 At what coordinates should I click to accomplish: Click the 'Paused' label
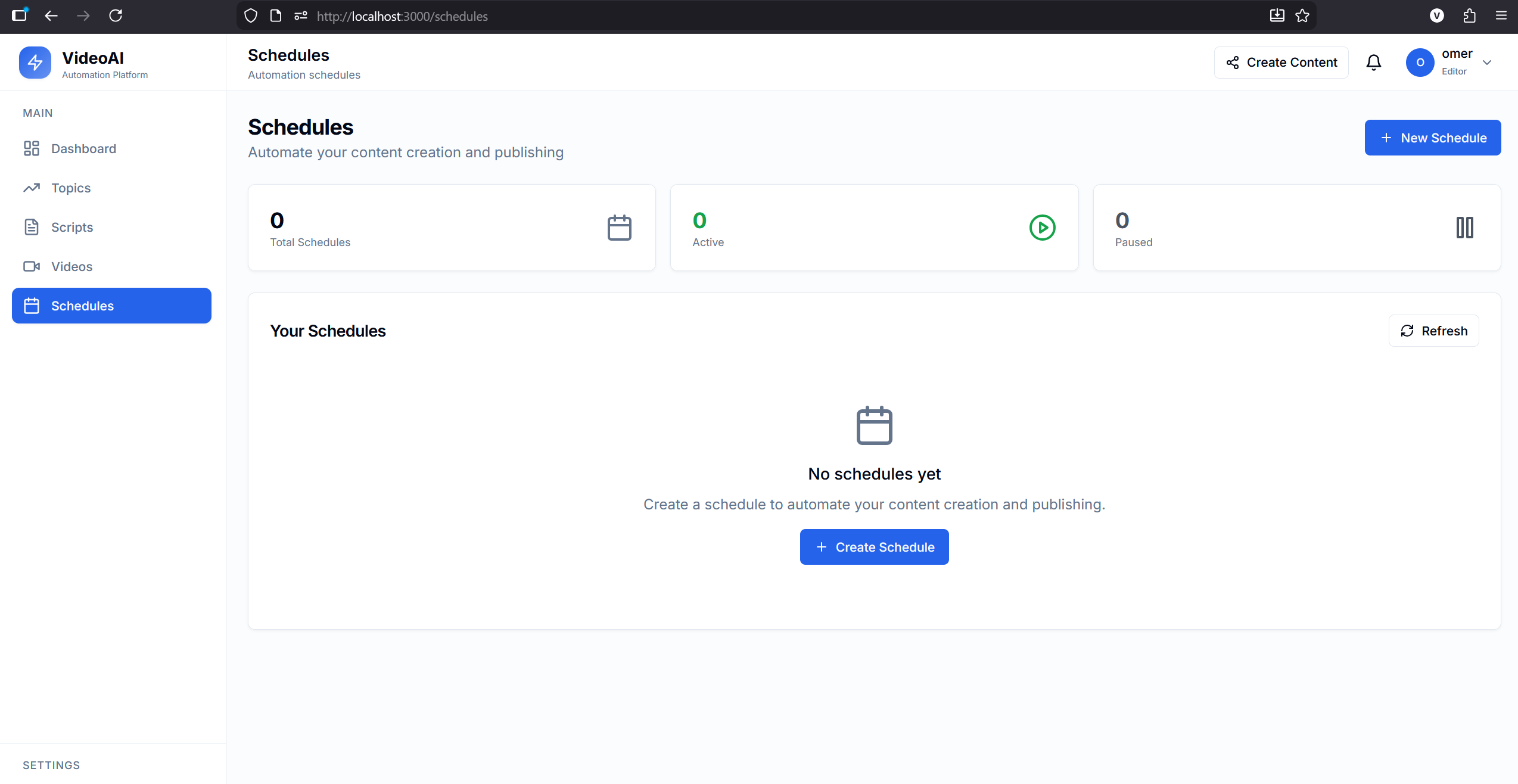pos(1134,242)
